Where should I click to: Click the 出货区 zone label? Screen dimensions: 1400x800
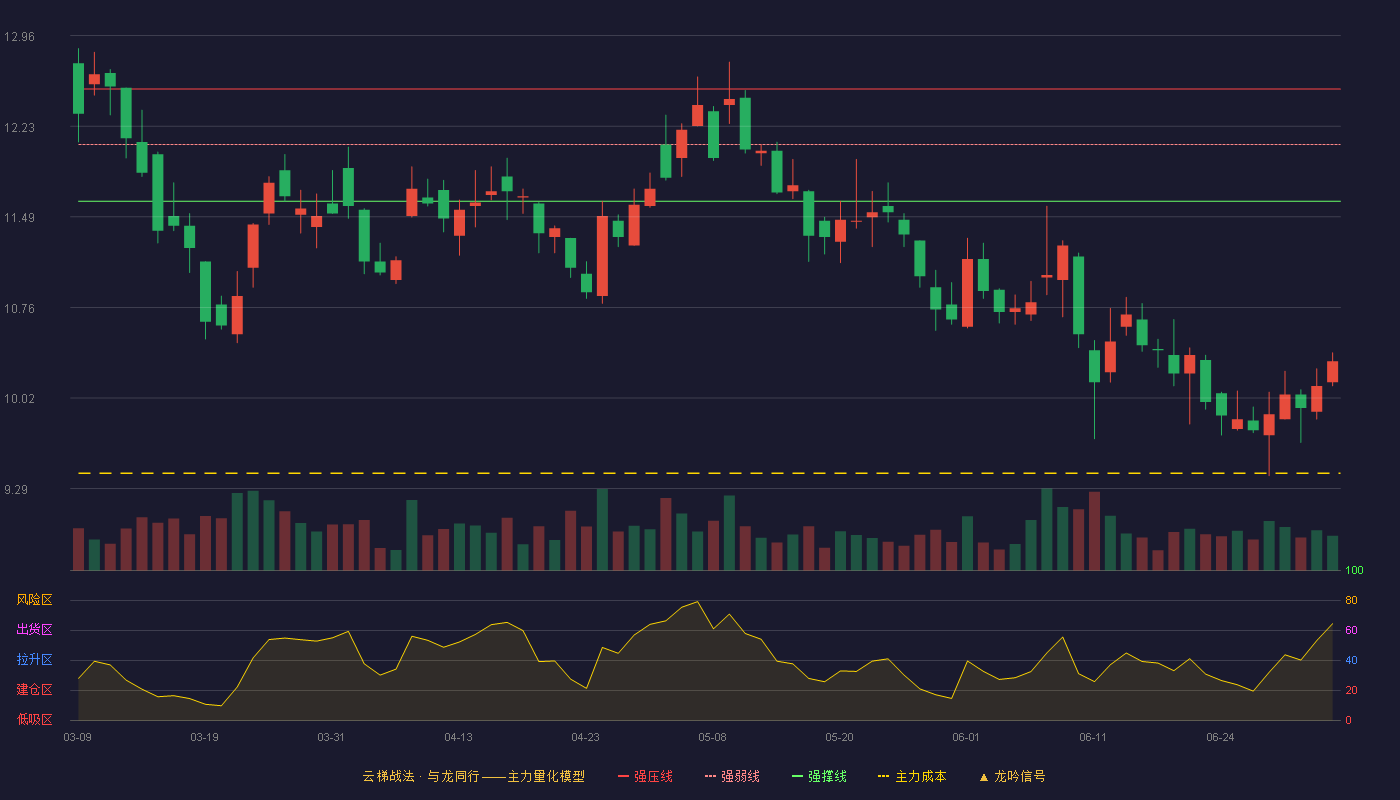point(34,630)
